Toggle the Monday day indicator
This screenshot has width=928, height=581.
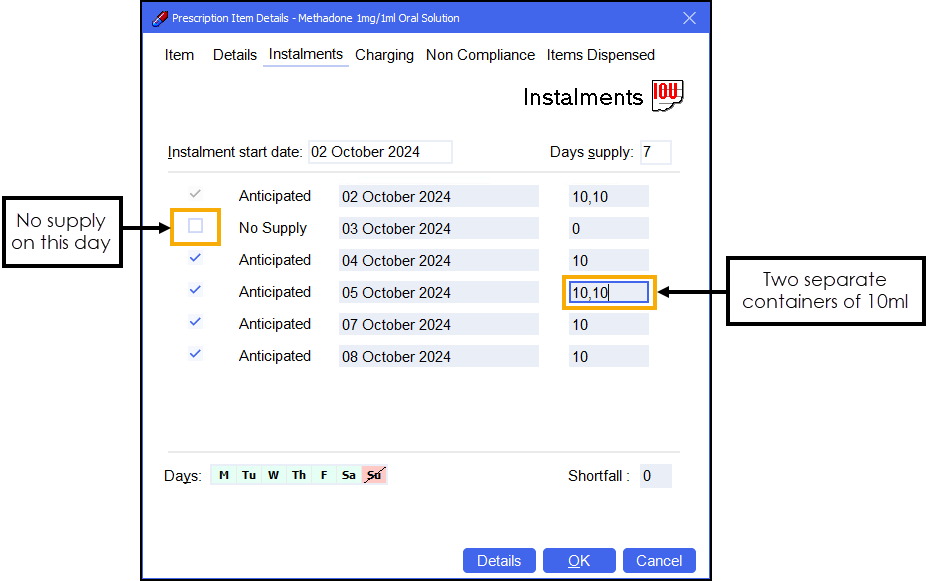(x=223, y=476)
